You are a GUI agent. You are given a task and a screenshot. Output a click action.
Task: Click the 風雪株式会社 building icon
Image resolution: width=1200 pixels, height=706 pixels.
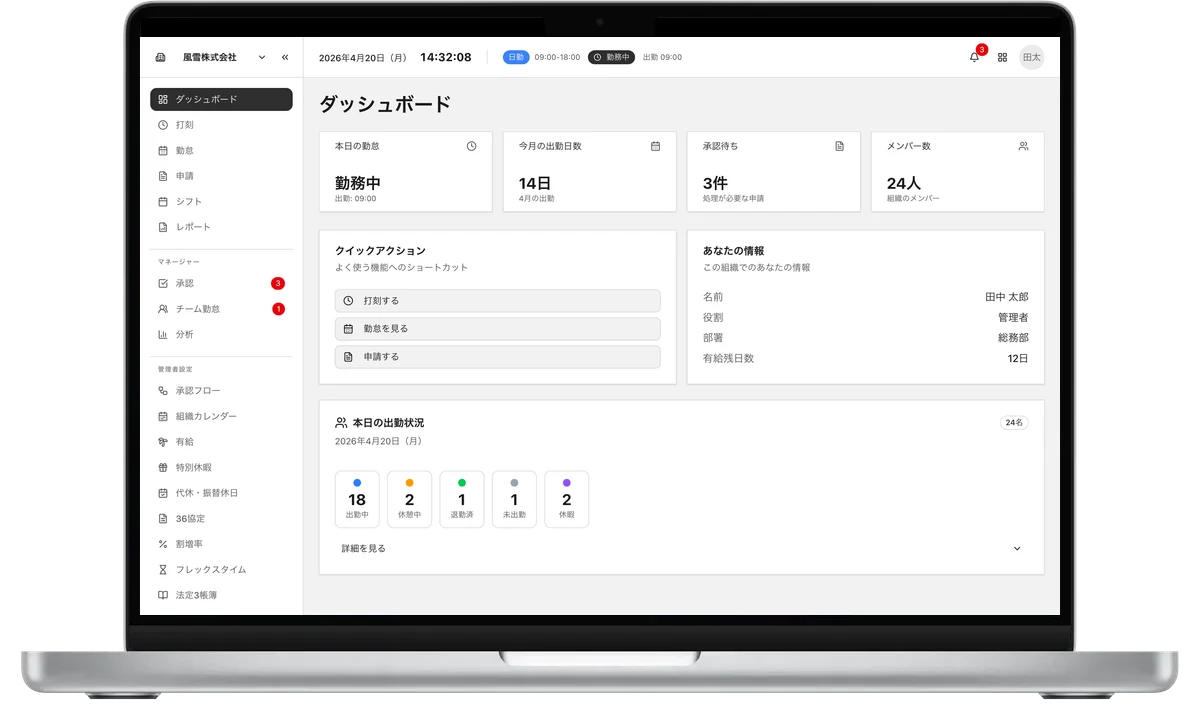coord(160,57)
